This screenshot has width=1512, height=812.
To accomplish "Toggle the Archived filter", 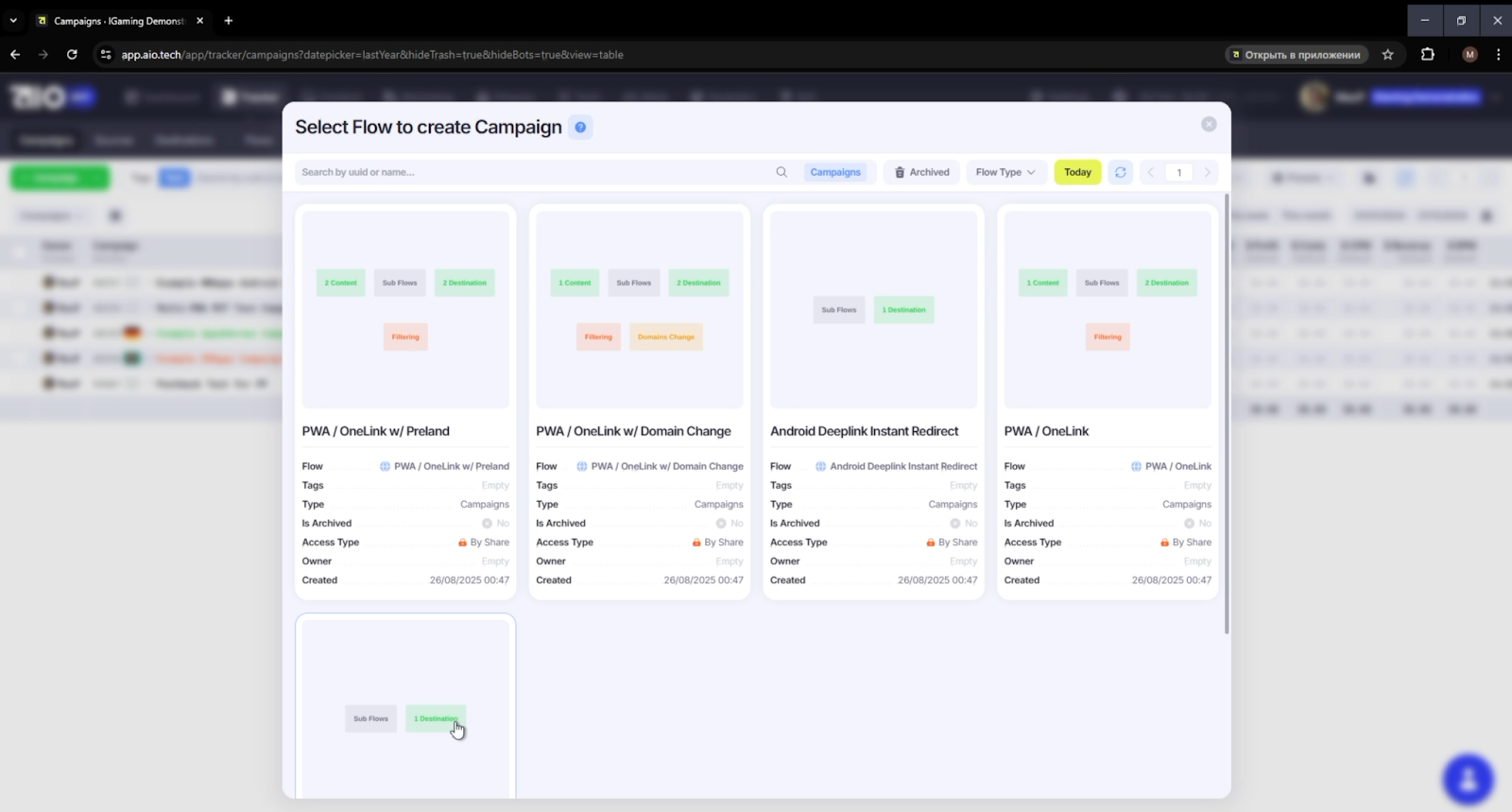I will coord(921,172).
